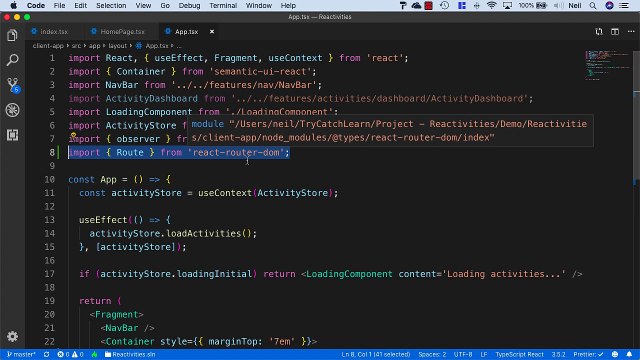The height and width of the screenshot is (360, 640).
Task: Expand the breadcrumb ellipsis symbols dropdown
Action: pyautogui.click(x=179, y=46)
